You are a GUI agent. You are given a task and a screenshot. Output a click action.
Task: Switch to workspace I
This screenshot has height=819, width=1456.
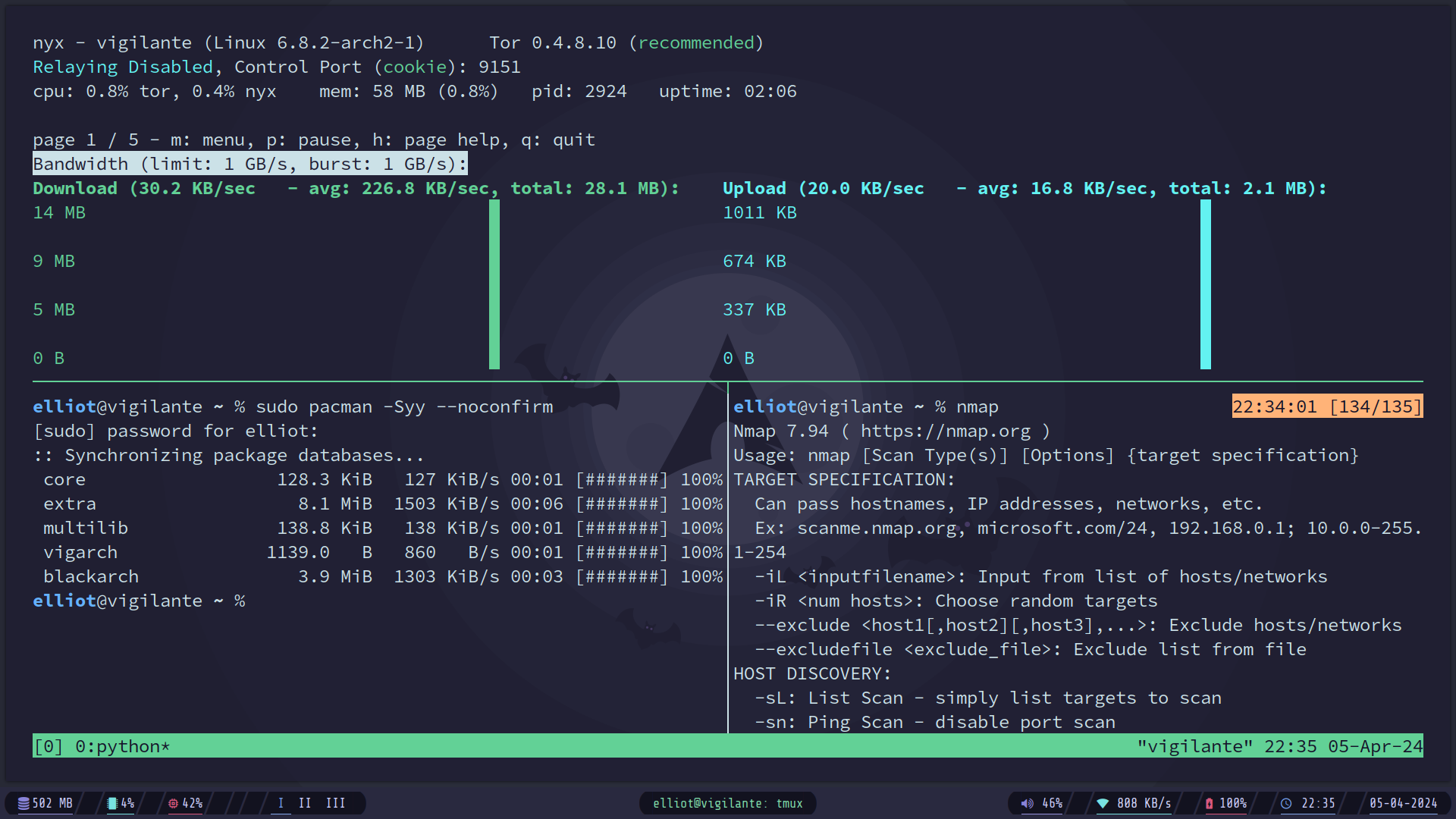(x=281, y=803)
